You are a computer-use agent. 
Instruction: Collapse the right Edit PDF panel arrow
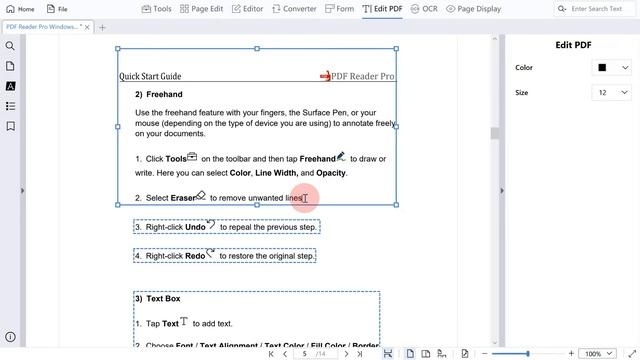[x=502, y=191]
